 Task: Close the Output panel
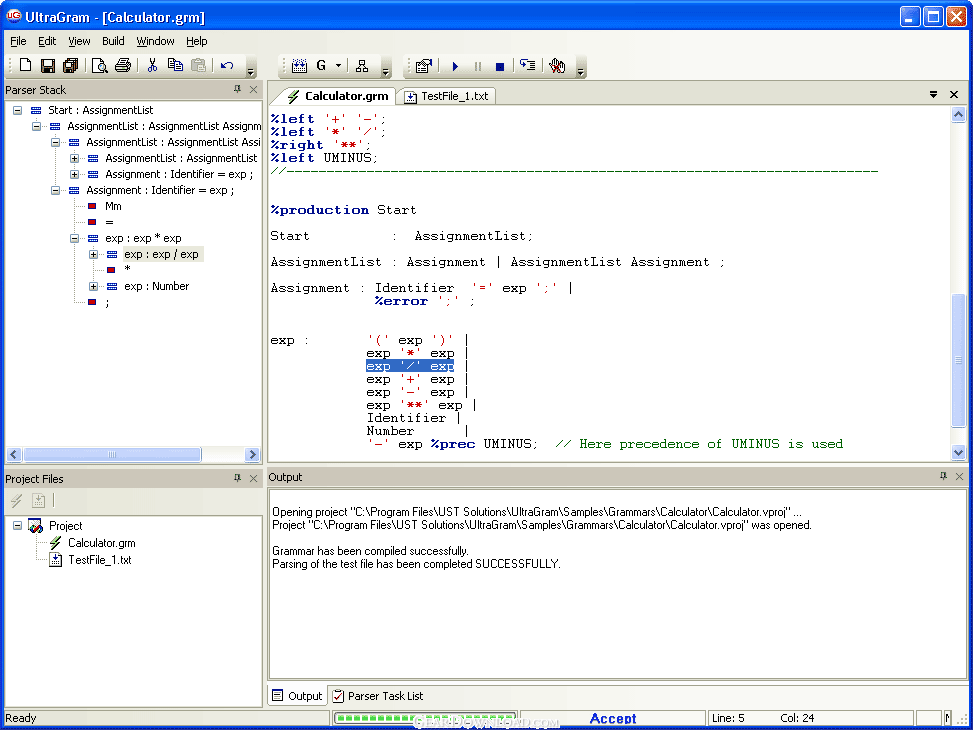pyautogui.click(x=959, y=476)
